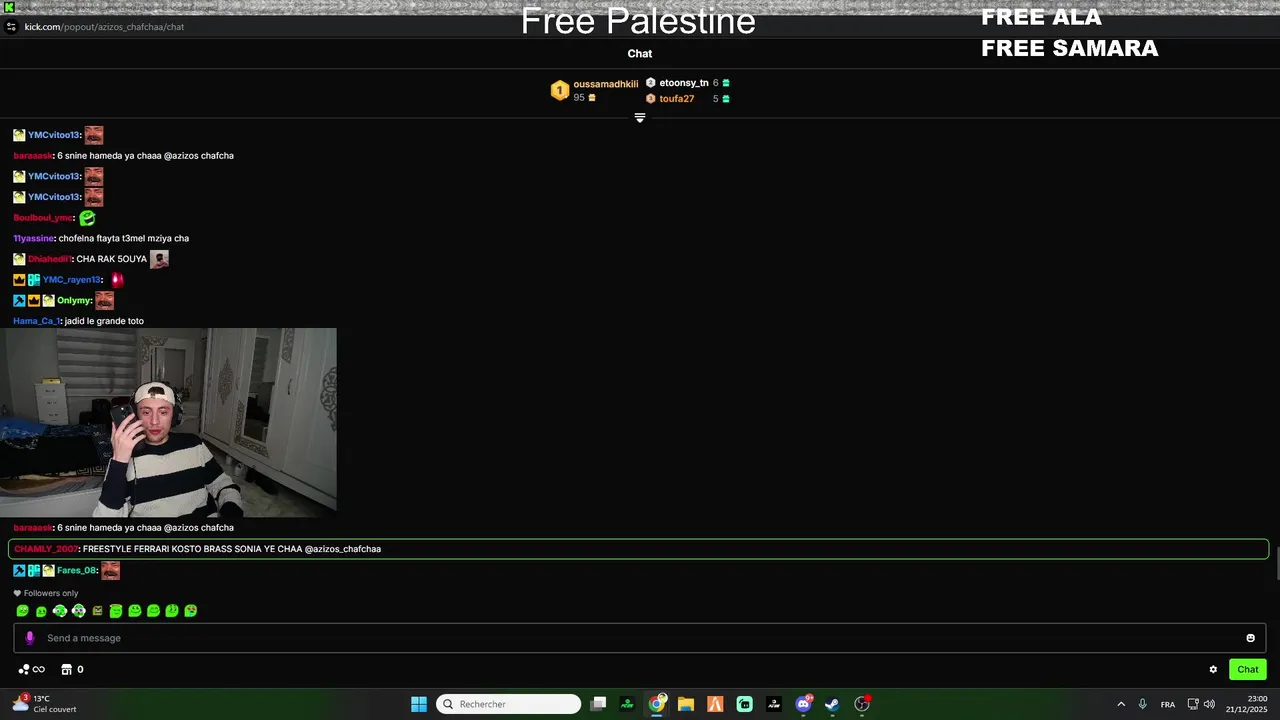Screen dimensions: 1280x720
Task: Click the purple microphone icon in message box
Action: [x=29, y=638]
